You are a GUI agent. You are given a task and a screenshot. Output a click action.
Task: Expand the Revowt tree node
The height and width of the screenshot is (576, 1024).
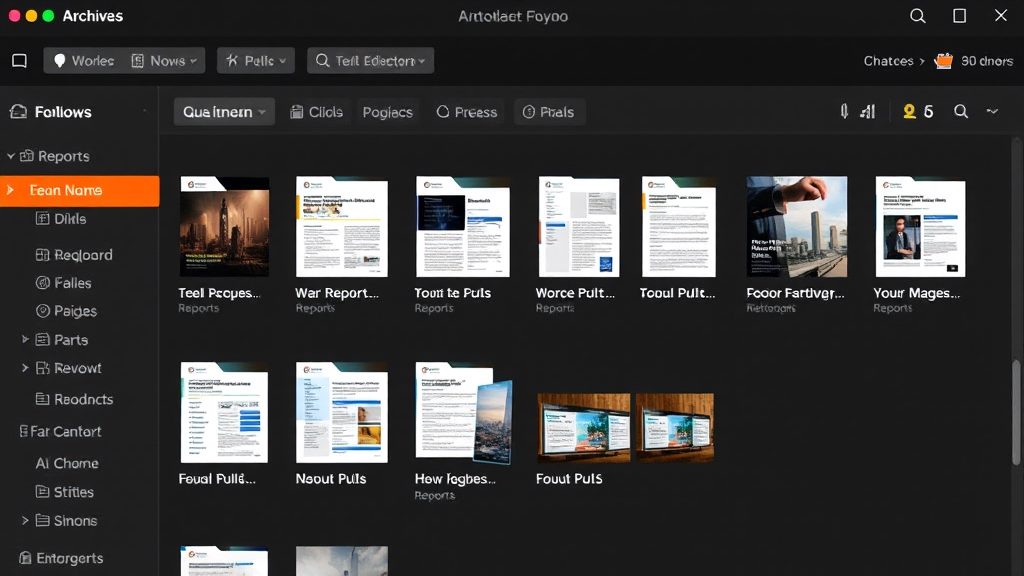(25, 368)
